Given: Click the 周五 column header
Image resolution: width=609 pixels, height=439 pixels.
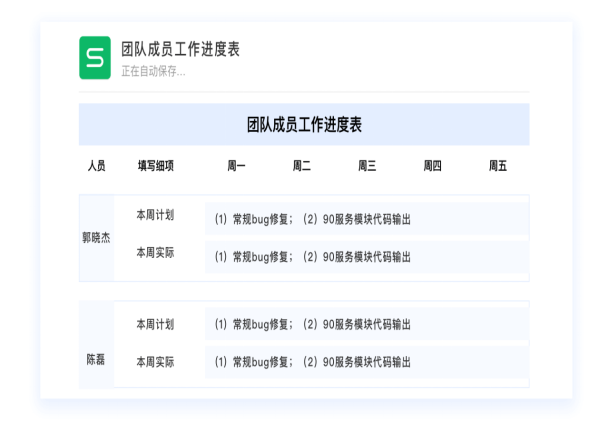Looking at the screenshot, I should [497, 166].
